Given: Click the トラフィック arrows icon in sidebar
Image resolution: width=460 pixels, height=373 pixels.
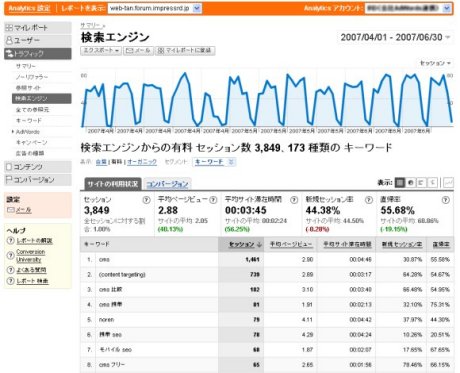Looking at the screenshot, I should (10, 54).
